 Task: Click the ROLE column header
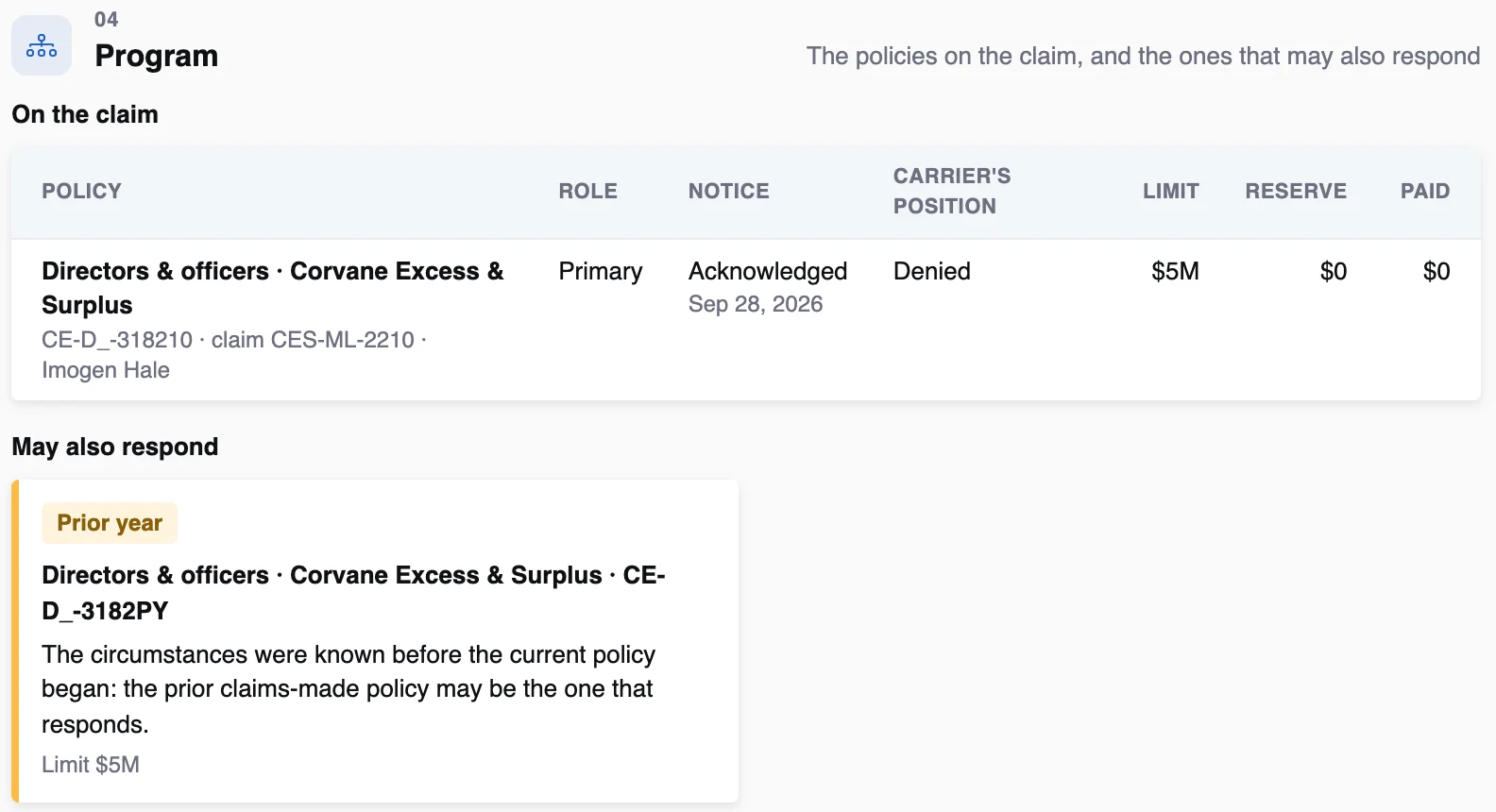point(587,191)
